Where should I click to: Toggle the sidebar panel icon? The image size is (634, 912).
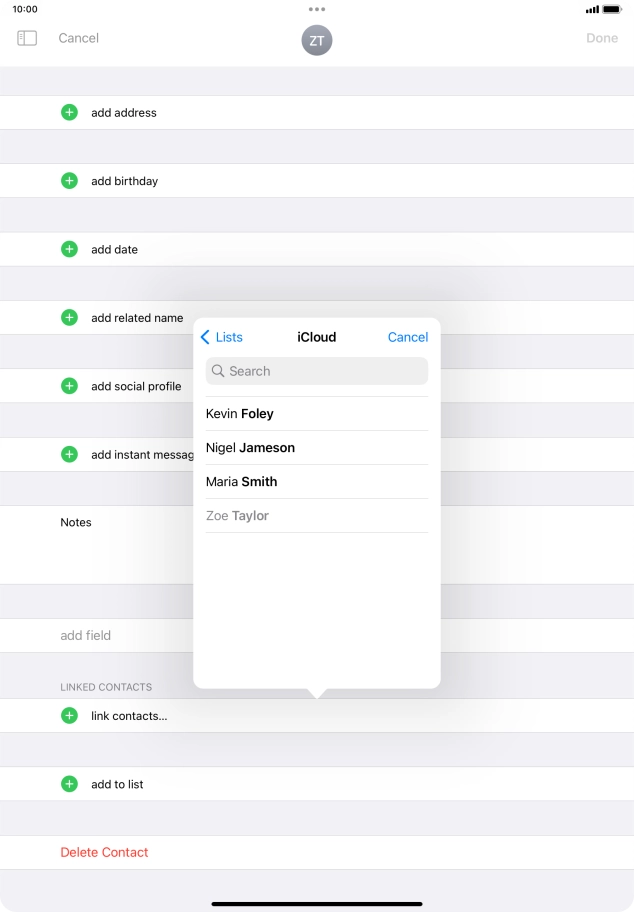(27, 38)
